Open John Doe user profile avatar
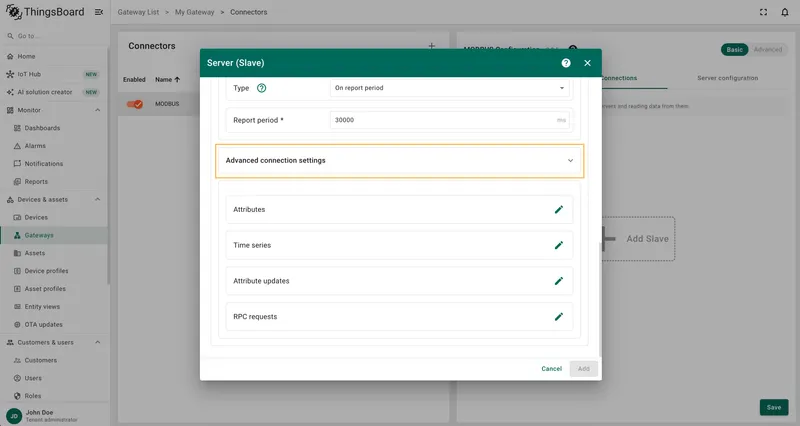The image size is (800, 426). click(14, 416)
